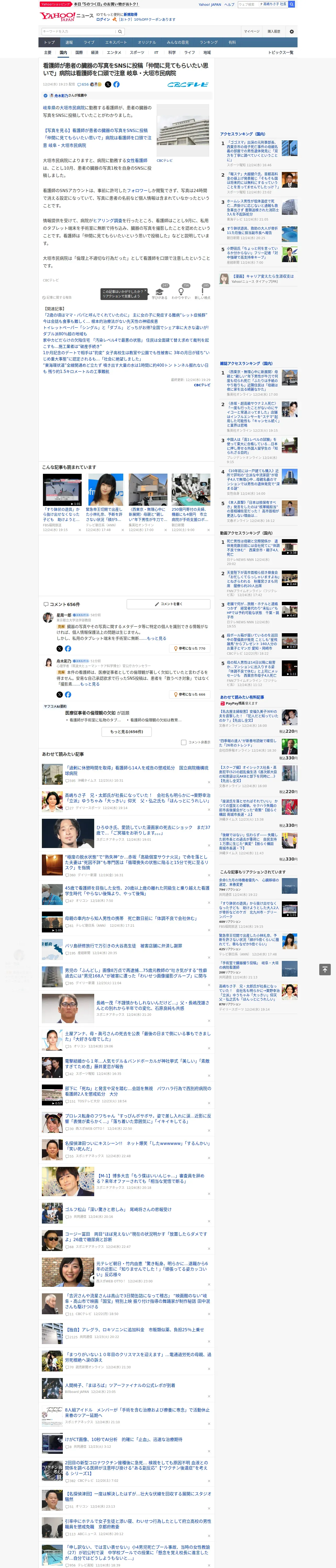The height and width of the screenshot is (1568, 336).
Task: Click the わかりやすい lightbulb reaction icon
Action: (x=181, y=292)
